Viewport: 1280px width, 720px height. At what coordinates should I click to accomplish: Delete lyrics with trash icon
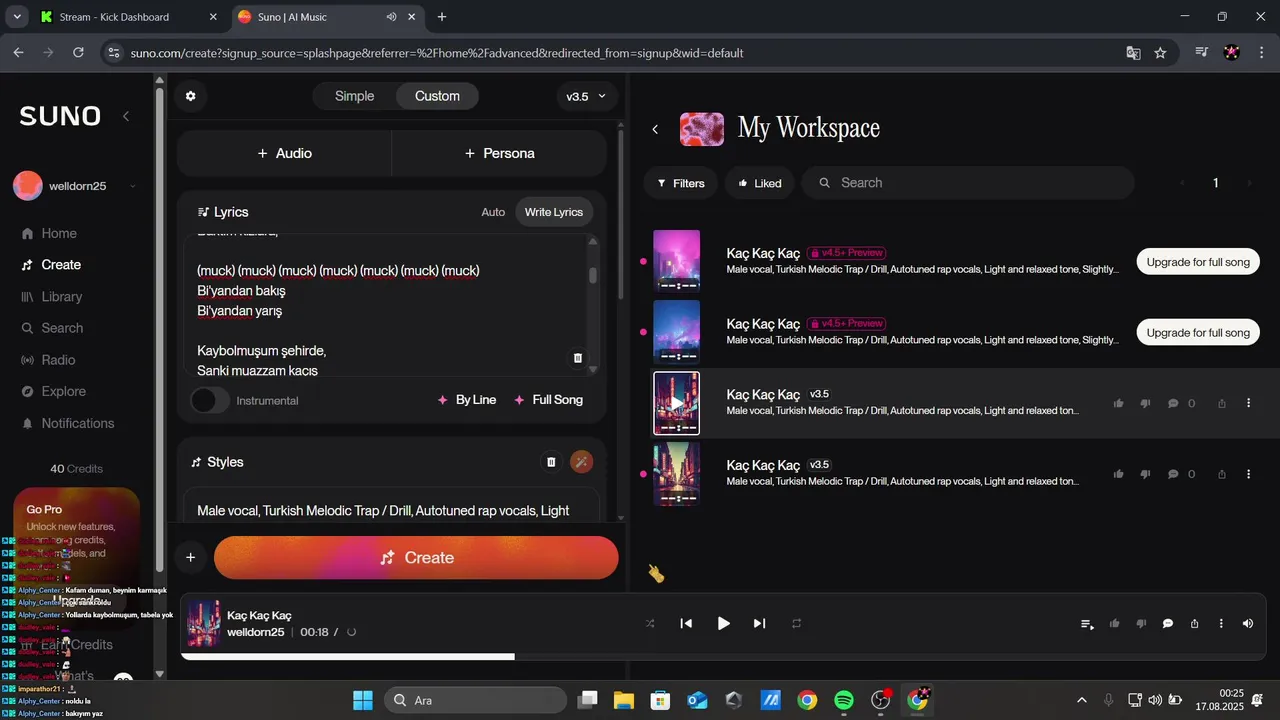click(x=577, y=358)
